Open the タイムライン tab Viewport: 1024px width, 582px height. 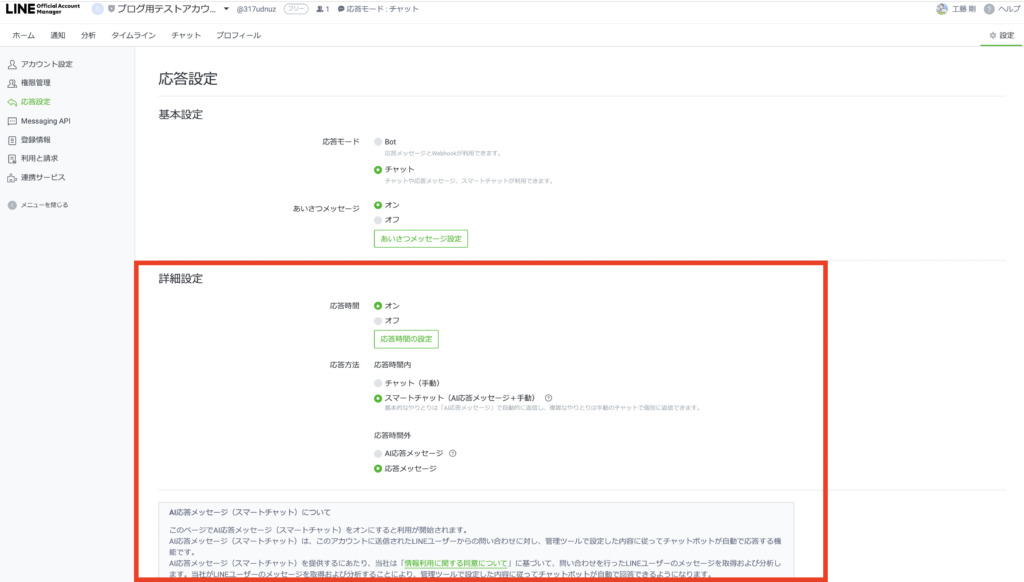coord(133,35)
